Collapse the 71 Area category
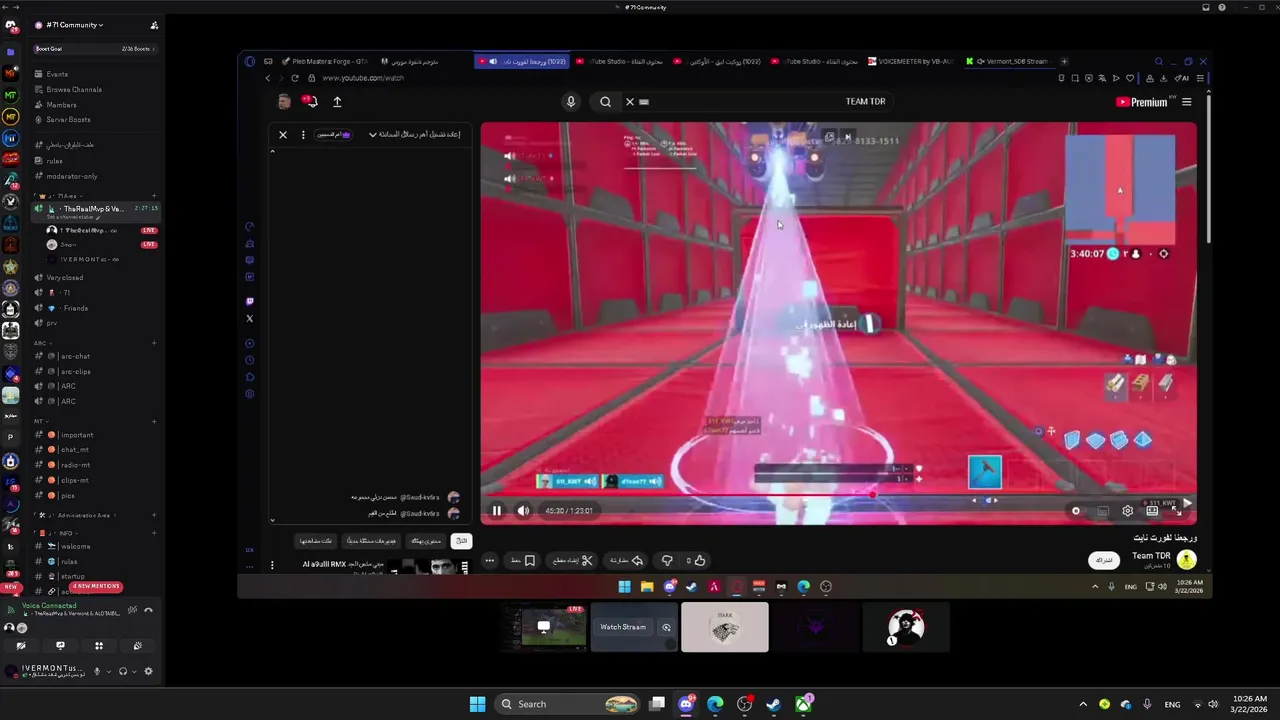Screen dimensions: 1280x720 63,196
